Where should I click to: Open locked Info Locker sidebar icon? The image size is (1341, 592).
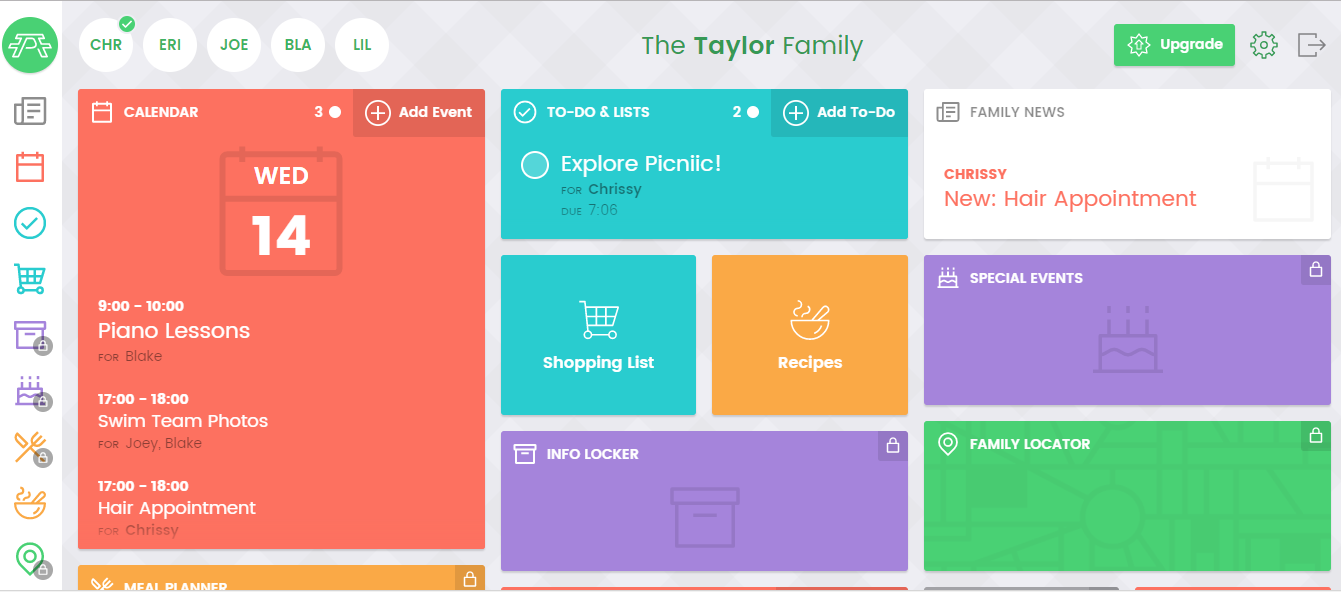[30, 336]
